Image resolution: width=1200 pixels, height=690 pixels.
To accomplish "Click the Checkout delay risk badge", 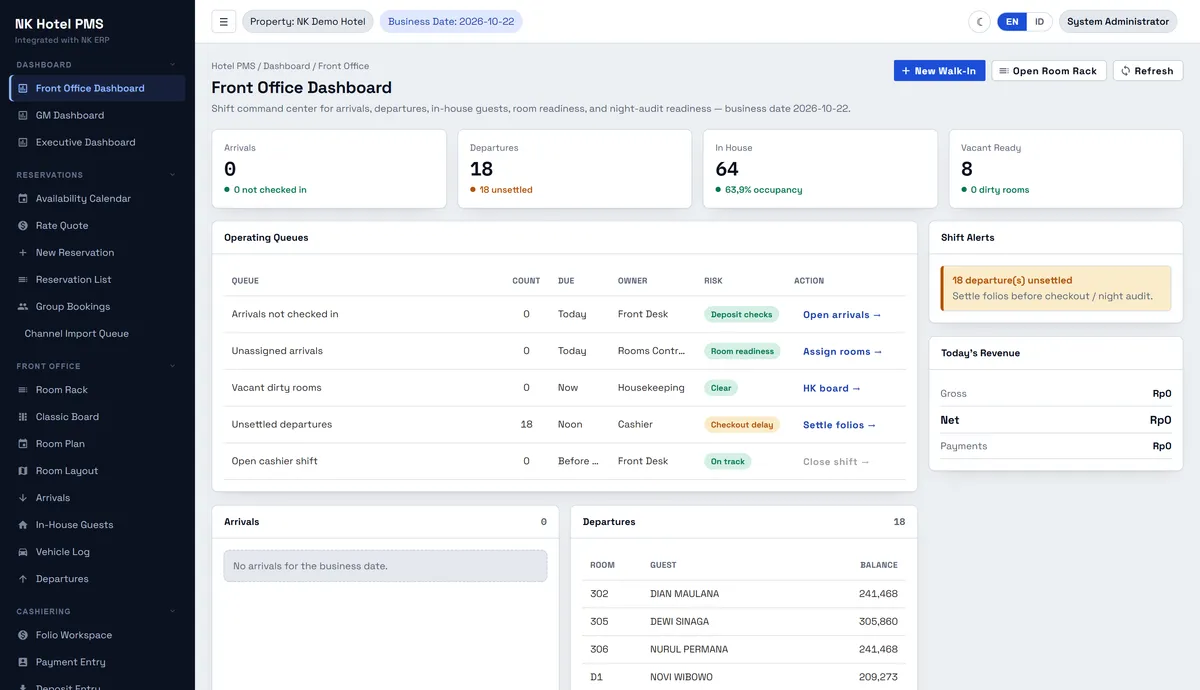I will point(742,425).
